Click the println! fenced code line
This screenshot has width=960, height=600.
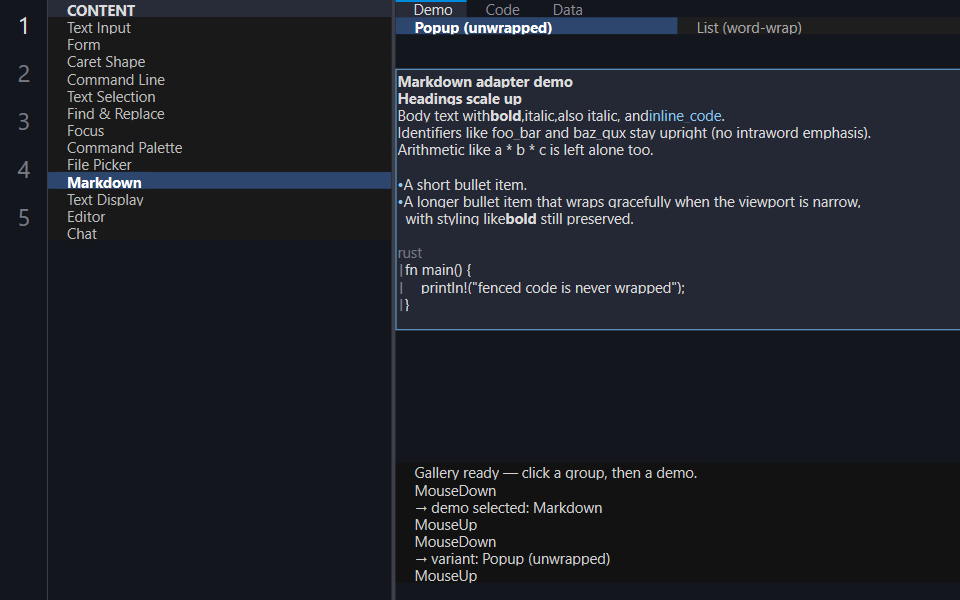click(x=553, y=288)
